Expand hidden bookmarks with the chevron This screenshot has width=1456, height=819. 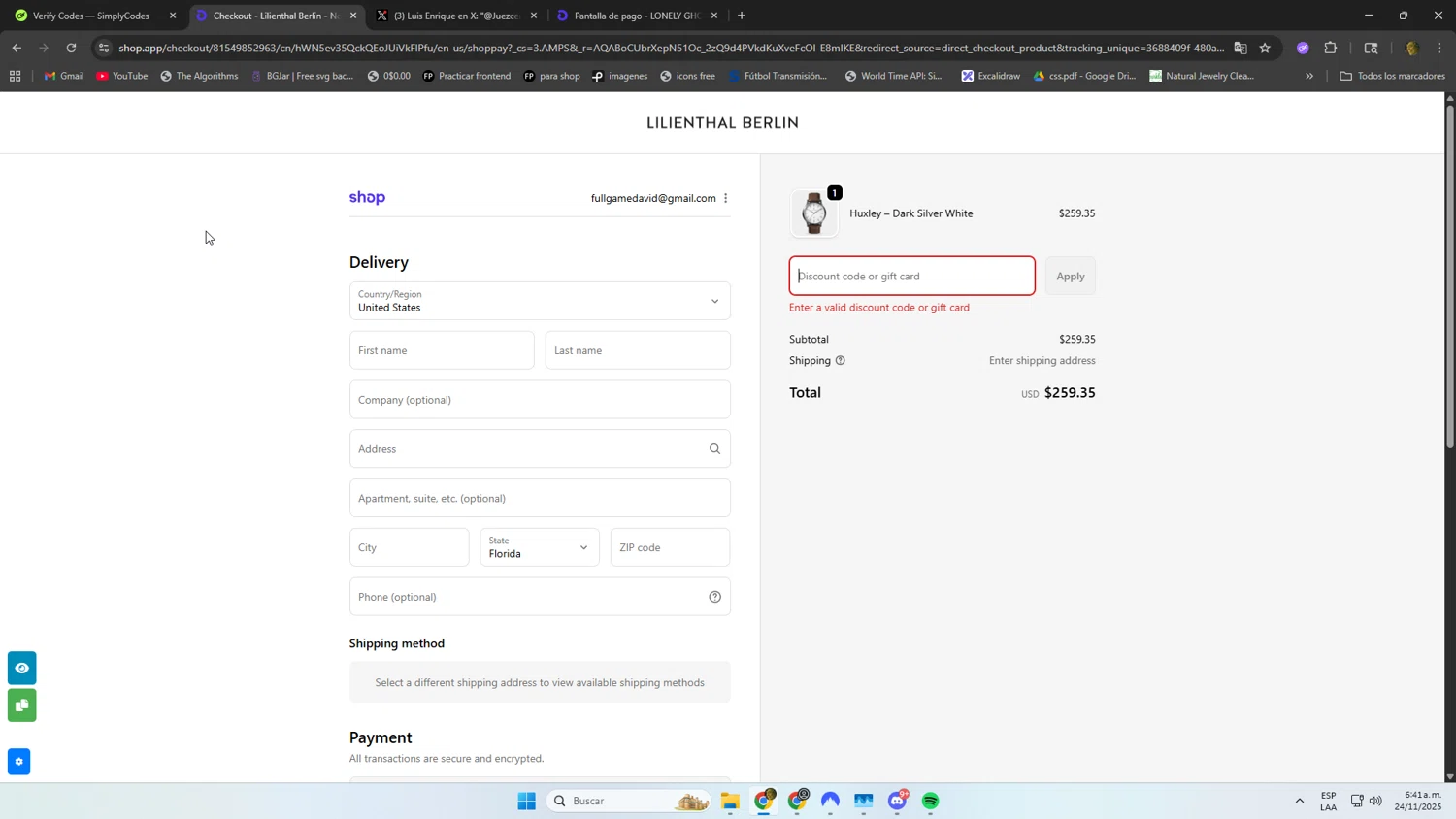[1308, 76]
